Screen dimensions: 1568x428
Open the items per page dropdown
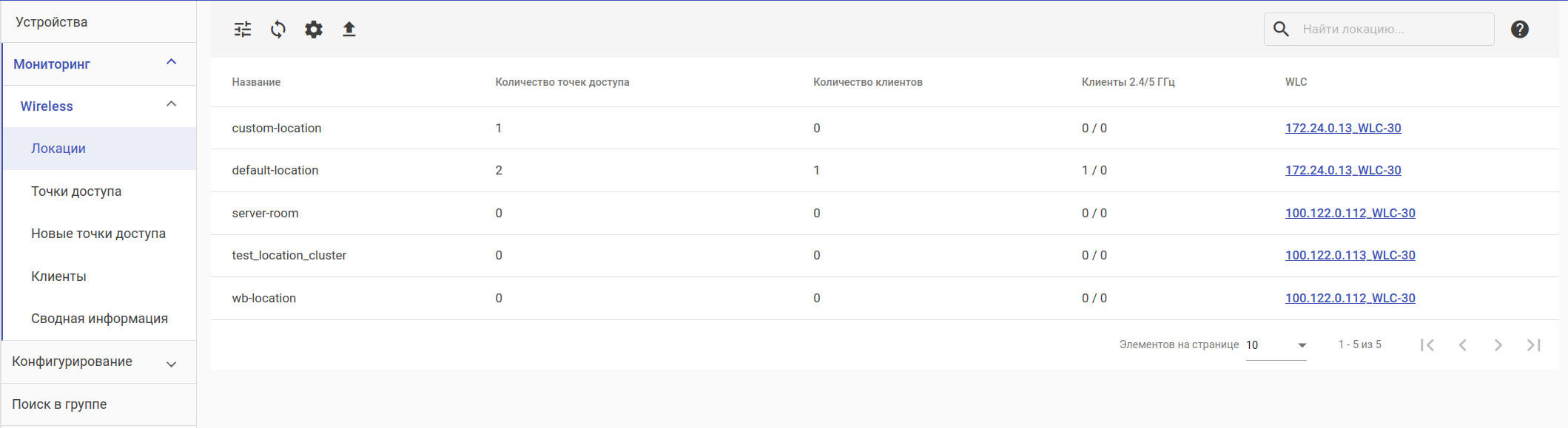[1276, 345]
